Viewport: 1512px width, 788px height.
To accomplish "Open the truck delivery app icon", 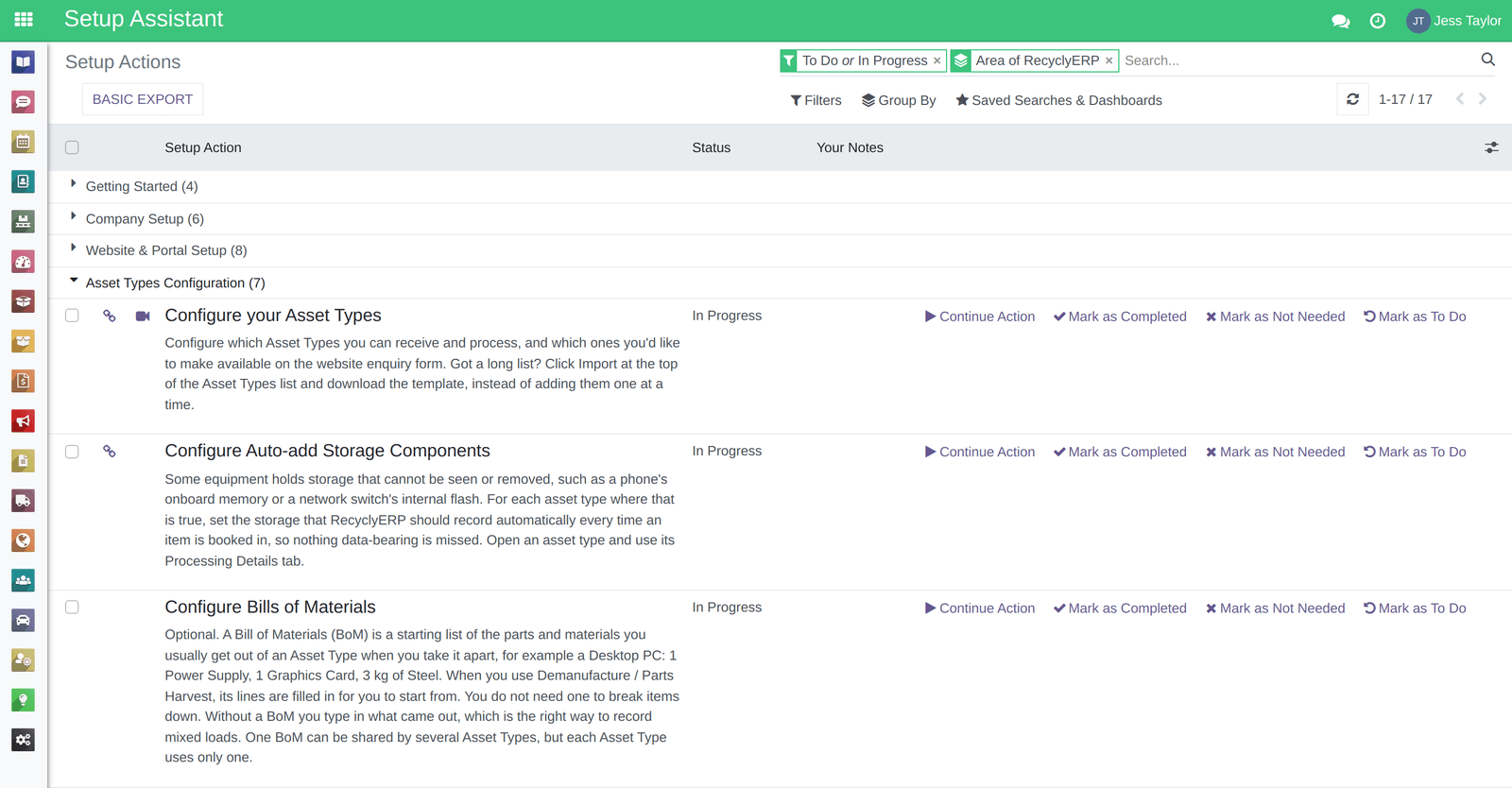I will (24, 501).
